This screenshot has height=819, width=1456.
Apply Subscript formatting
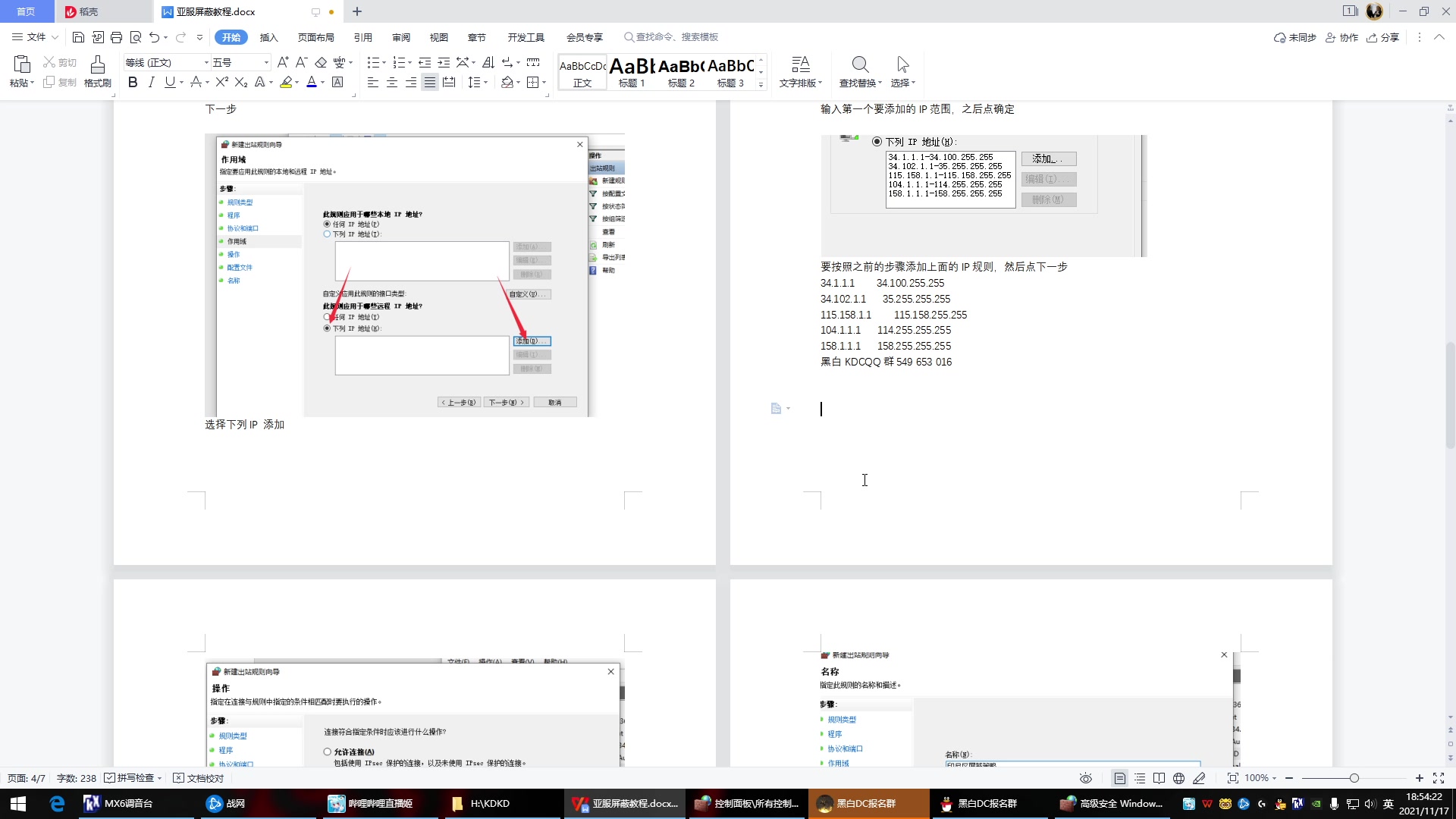[x=241, y=82]
